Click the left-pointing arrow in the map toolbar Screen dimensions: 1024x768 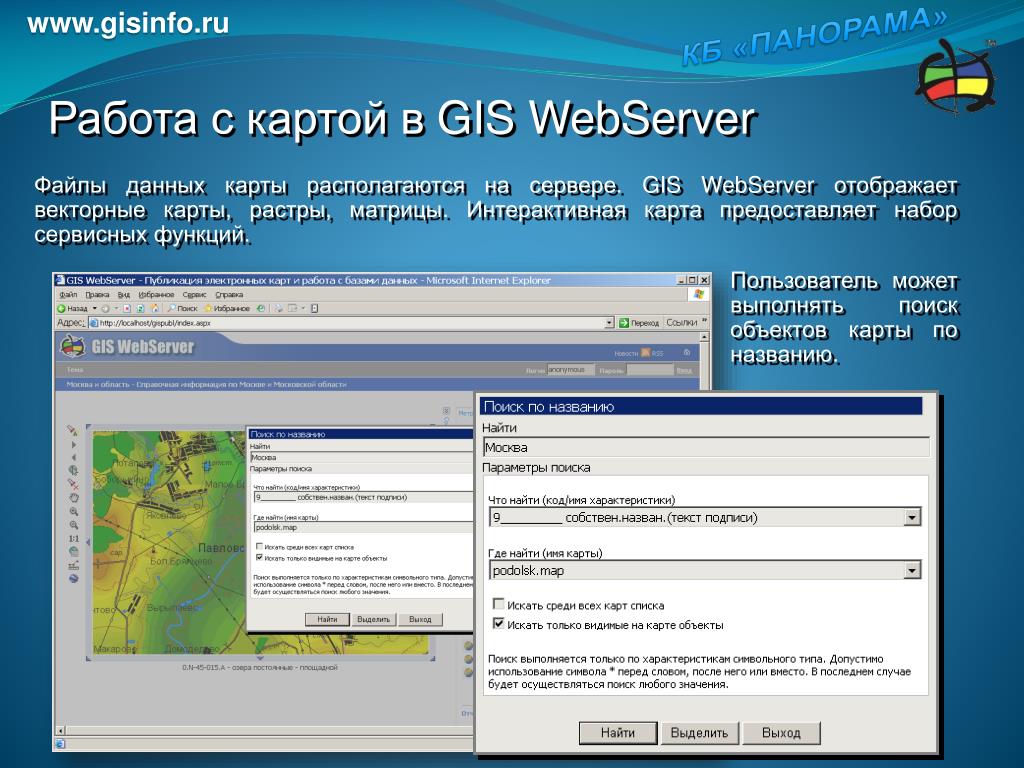(74, 457)
